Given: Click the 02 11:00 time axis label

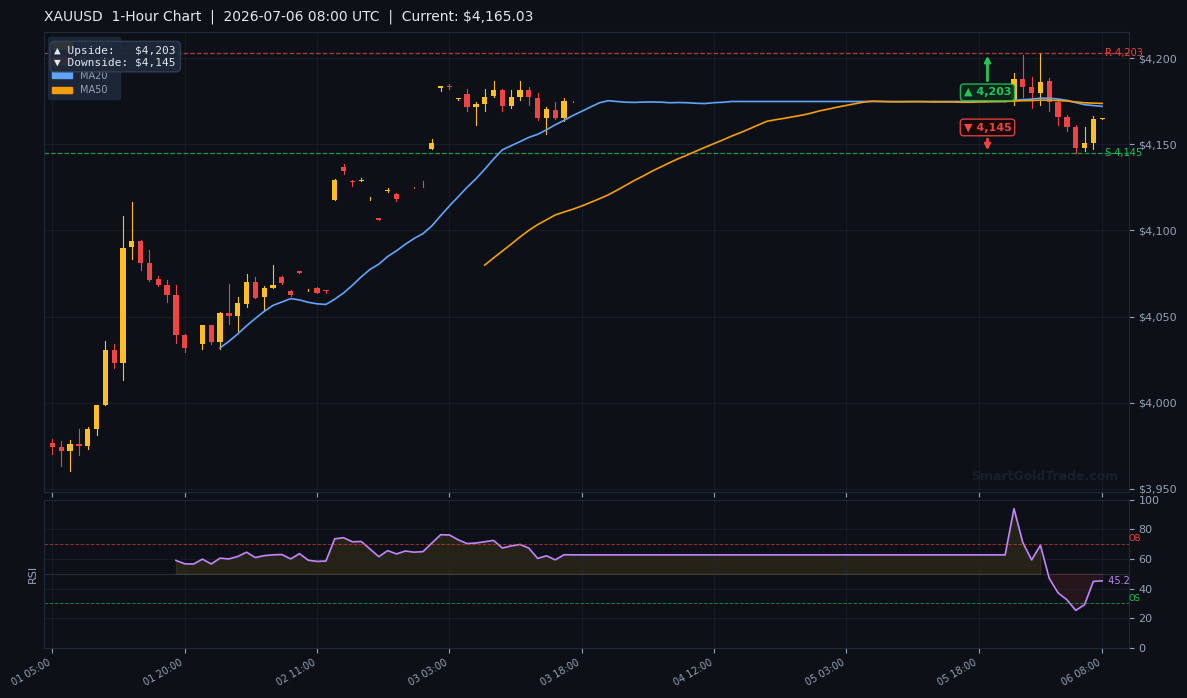Looking at the screenshot, I should coord(296,672).
